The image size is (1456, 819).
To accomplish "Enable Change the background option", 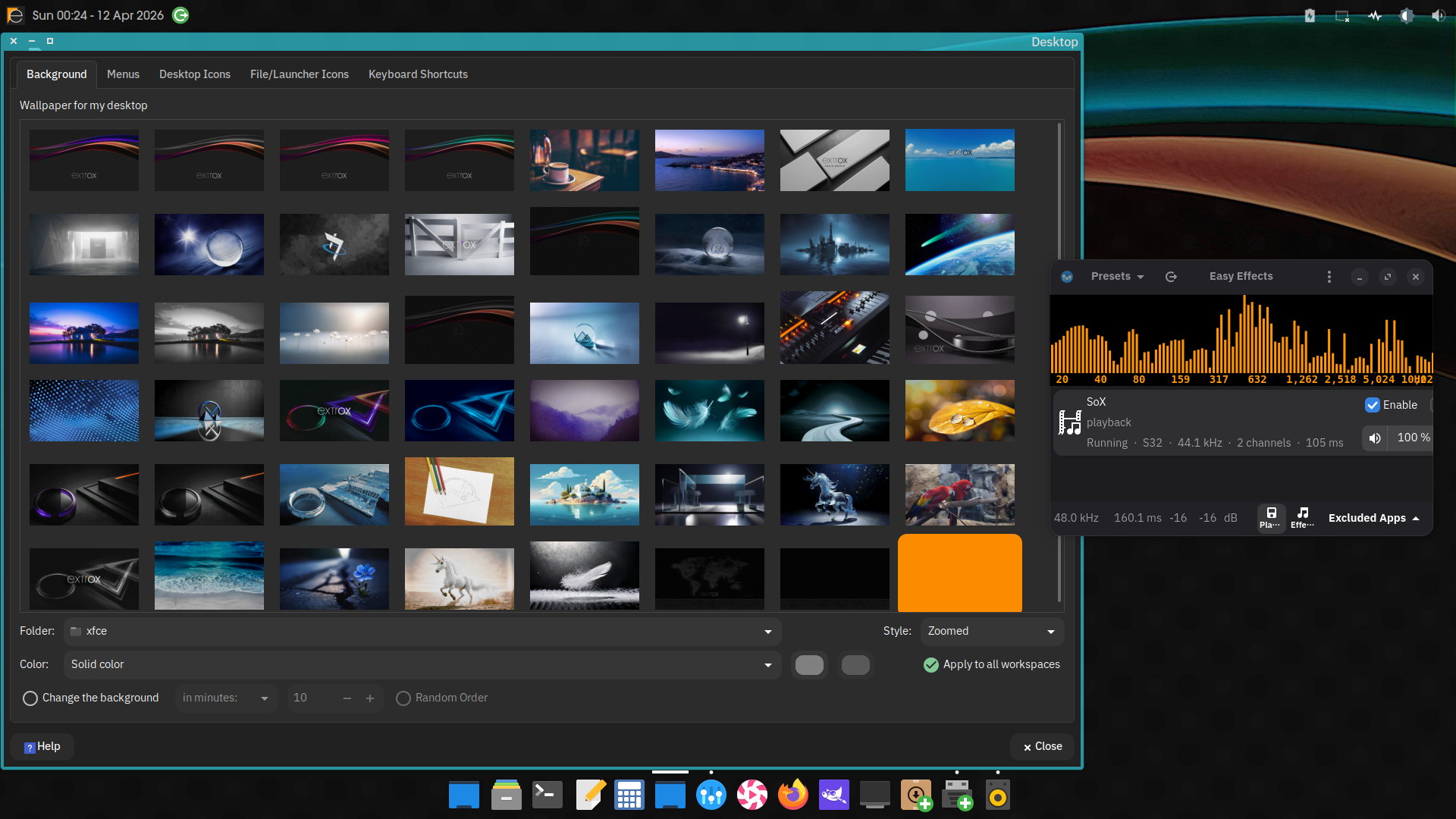I will point(30,698).
